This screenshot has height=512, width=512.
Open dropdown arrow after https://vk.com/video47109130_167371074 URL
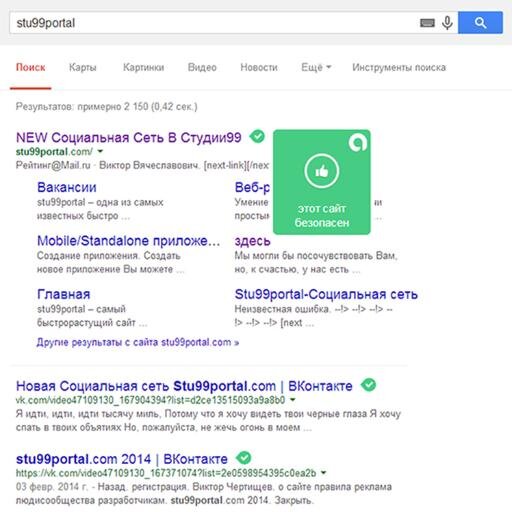coord(323,473)
